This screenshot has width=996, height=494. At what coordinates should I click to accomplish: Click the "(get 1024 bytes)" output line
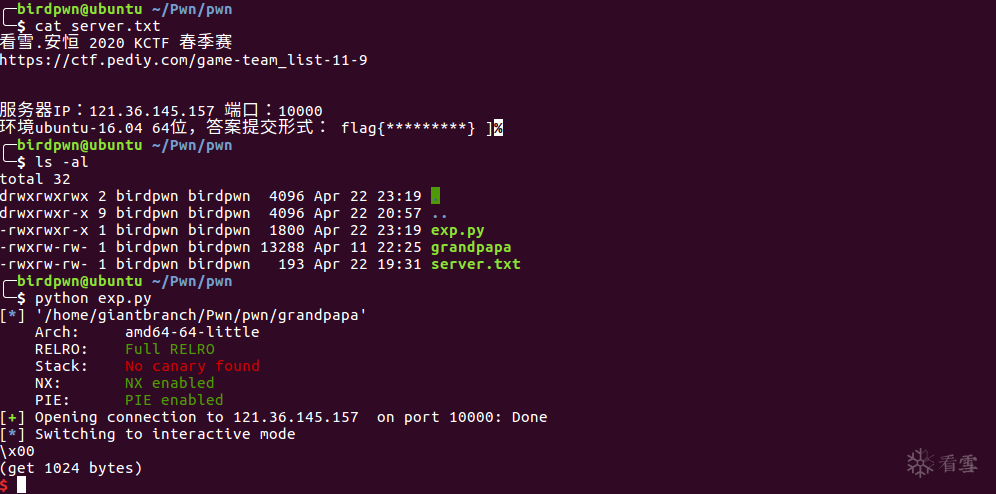(71, 468)
